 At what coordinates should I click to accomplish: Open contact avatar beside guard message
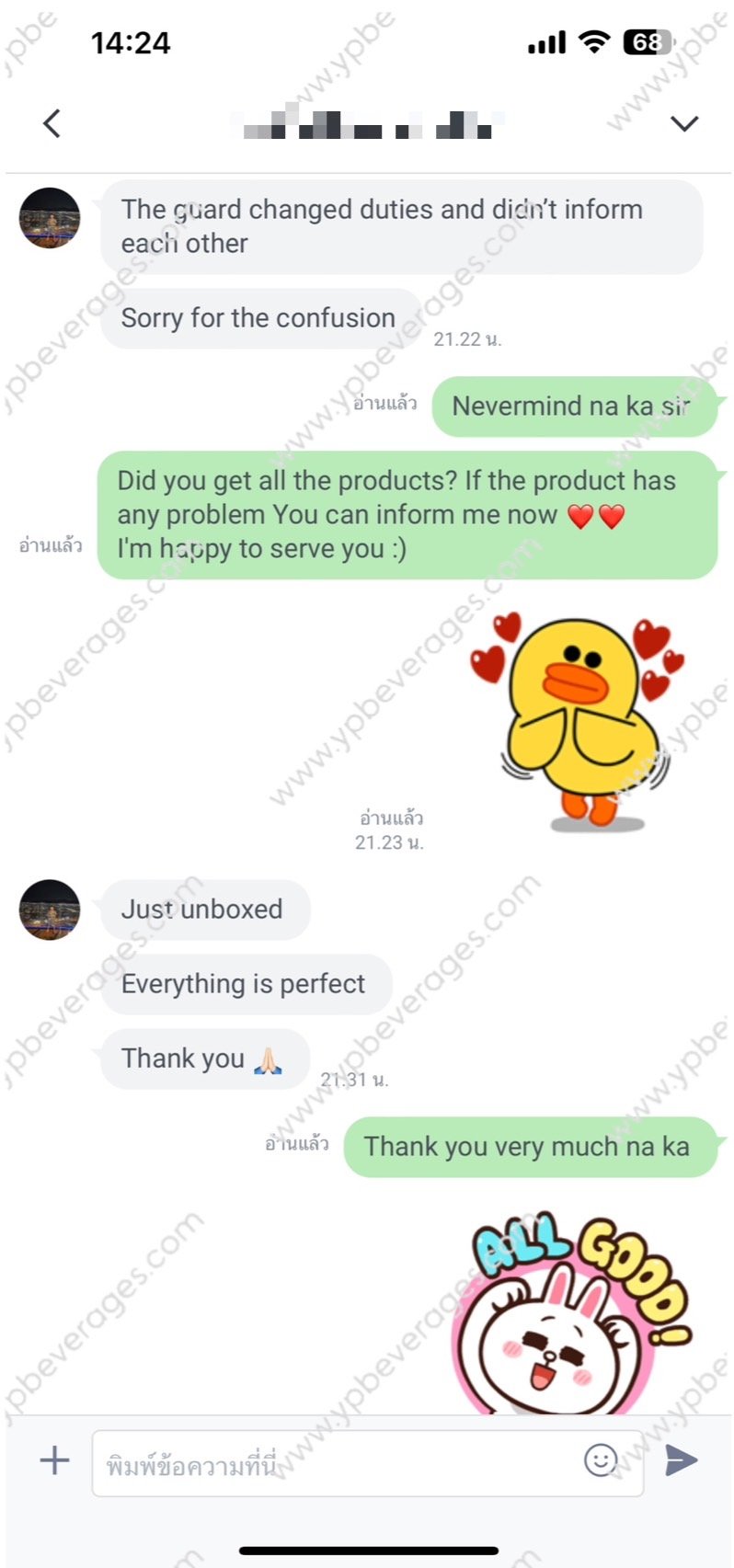50,218
